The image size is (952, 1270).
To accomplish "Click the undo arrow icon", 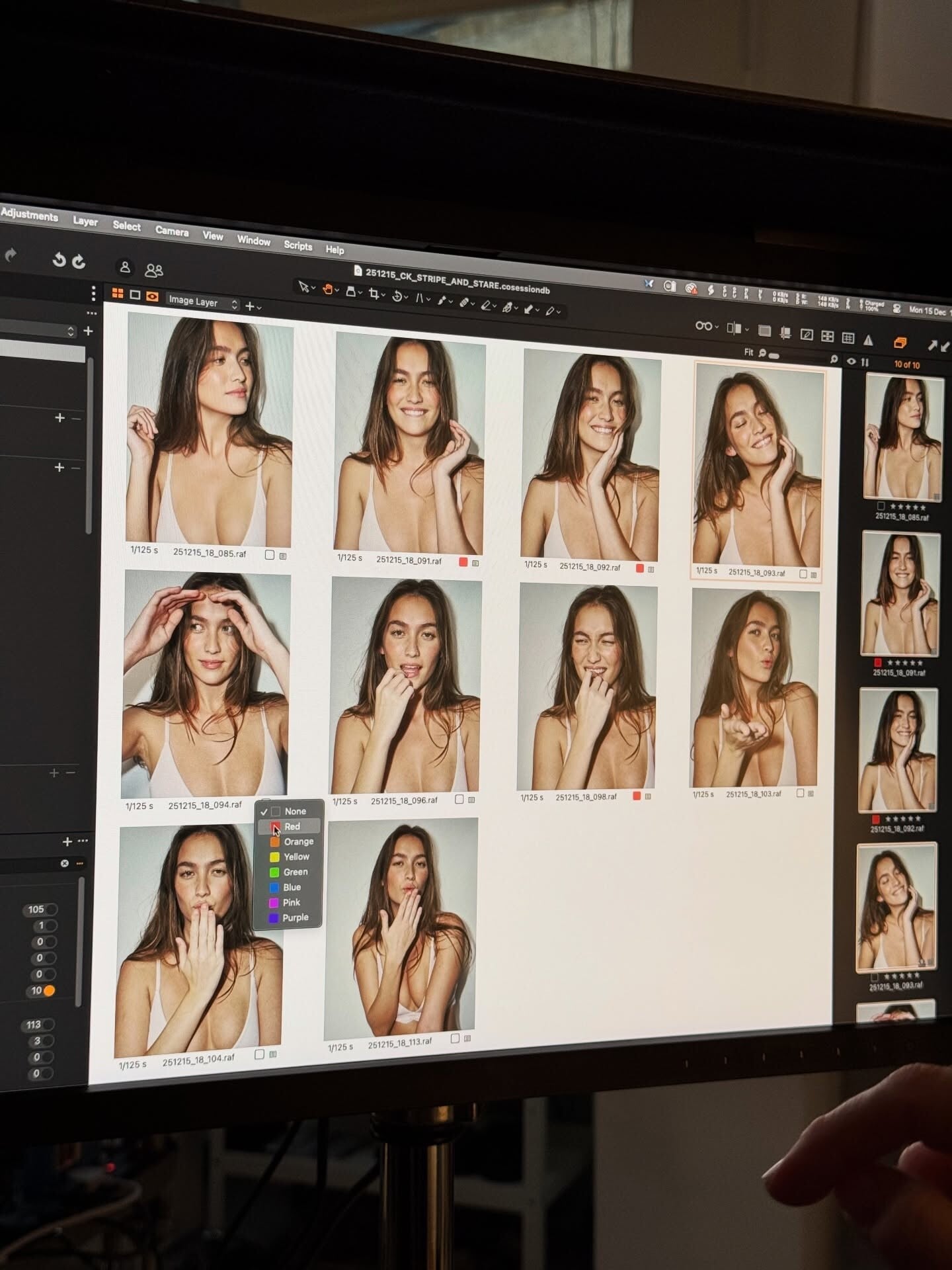I will tap(59, 261).
